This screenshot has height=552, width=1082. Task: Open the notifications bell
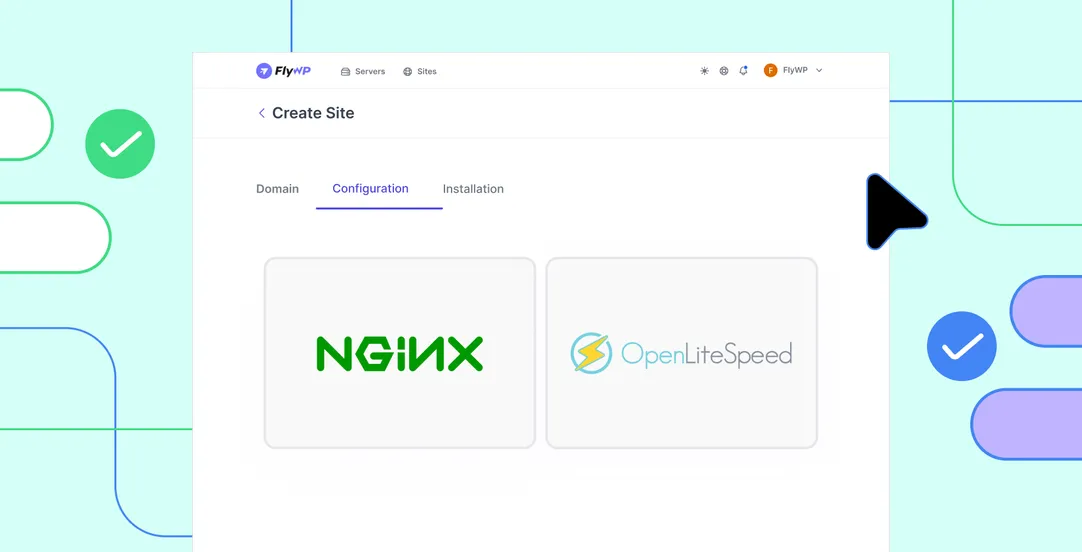coord(743,70)
